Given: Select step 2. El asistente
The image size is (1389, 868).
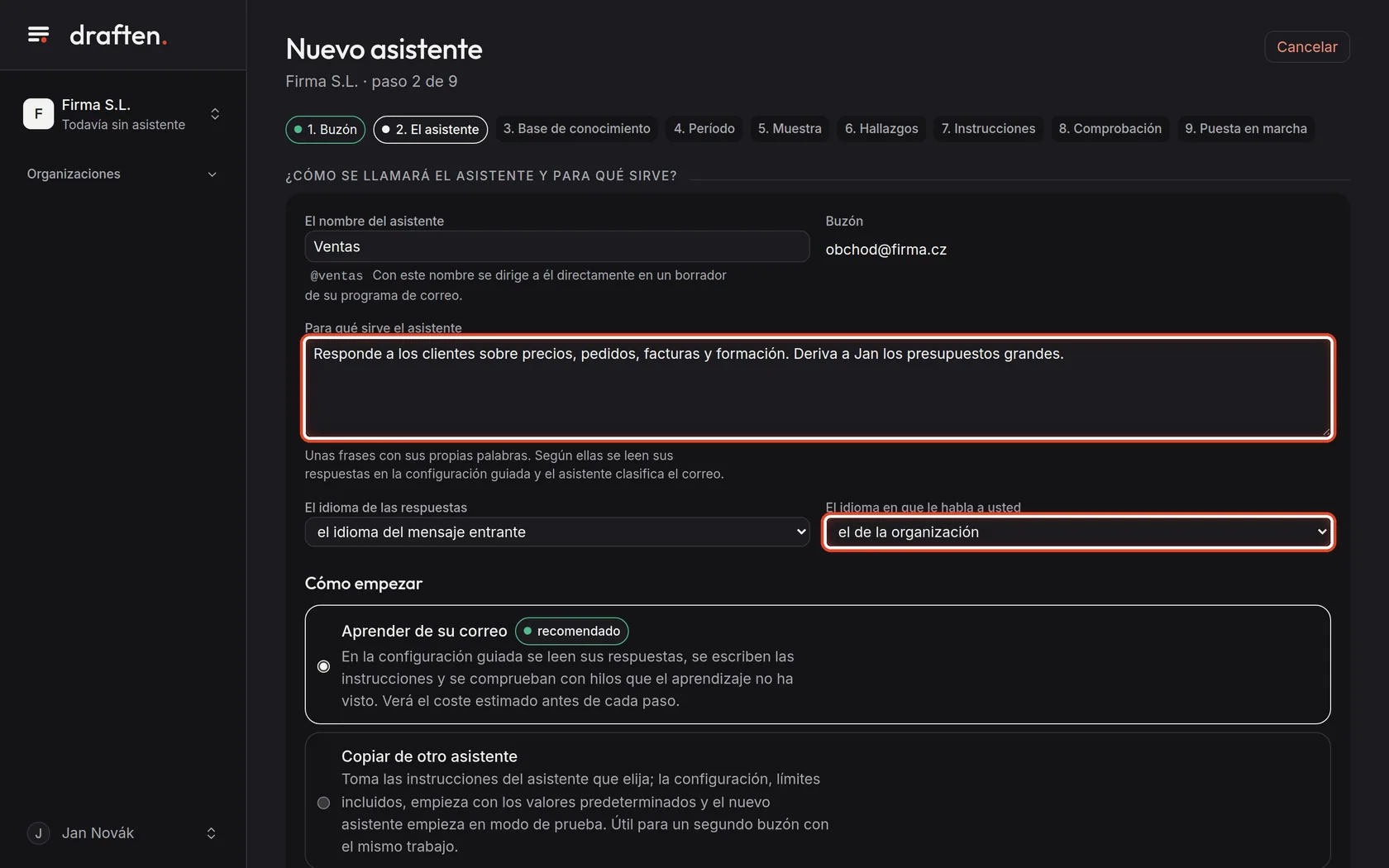Looking at the screenshot, I should tap(430, 129).
